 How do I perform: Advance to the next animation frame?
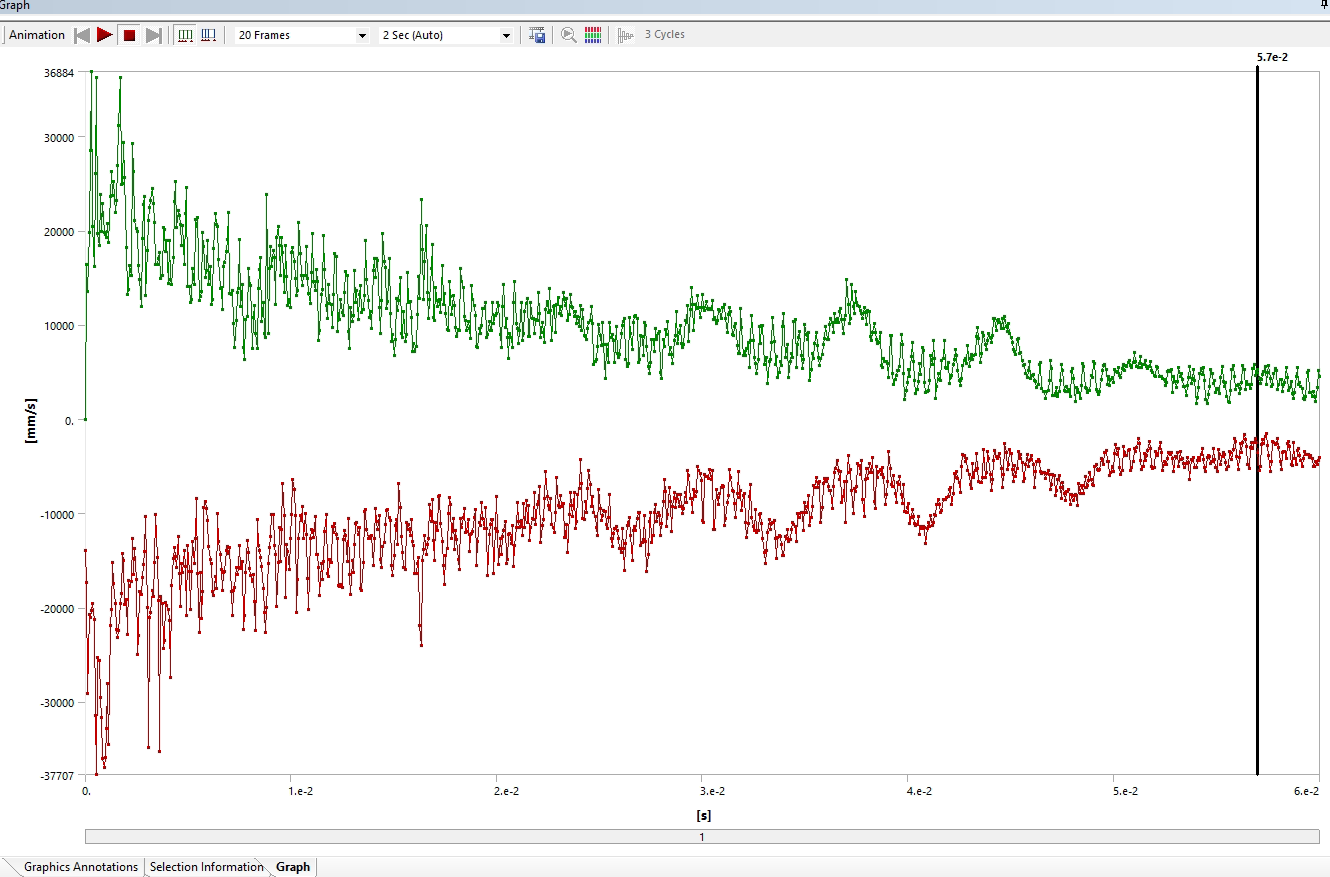(x=153, y=35)
